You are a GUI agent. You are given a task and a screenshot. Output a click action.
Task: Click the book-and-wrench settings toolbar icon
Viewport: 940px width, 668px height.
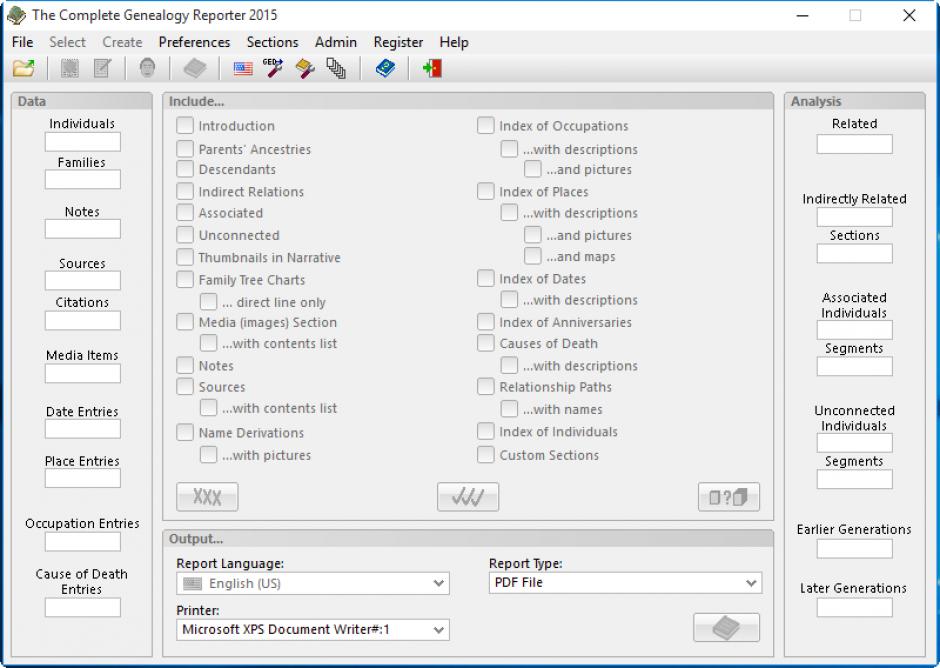click(305, 68)
